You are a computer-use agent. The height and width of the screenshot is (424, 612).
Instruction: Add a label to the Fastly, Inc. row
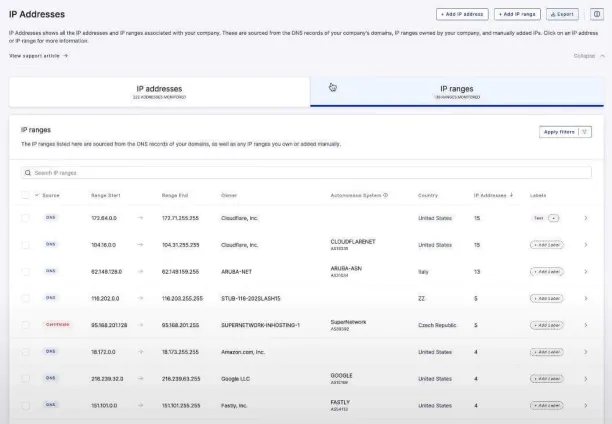(546, 406)
